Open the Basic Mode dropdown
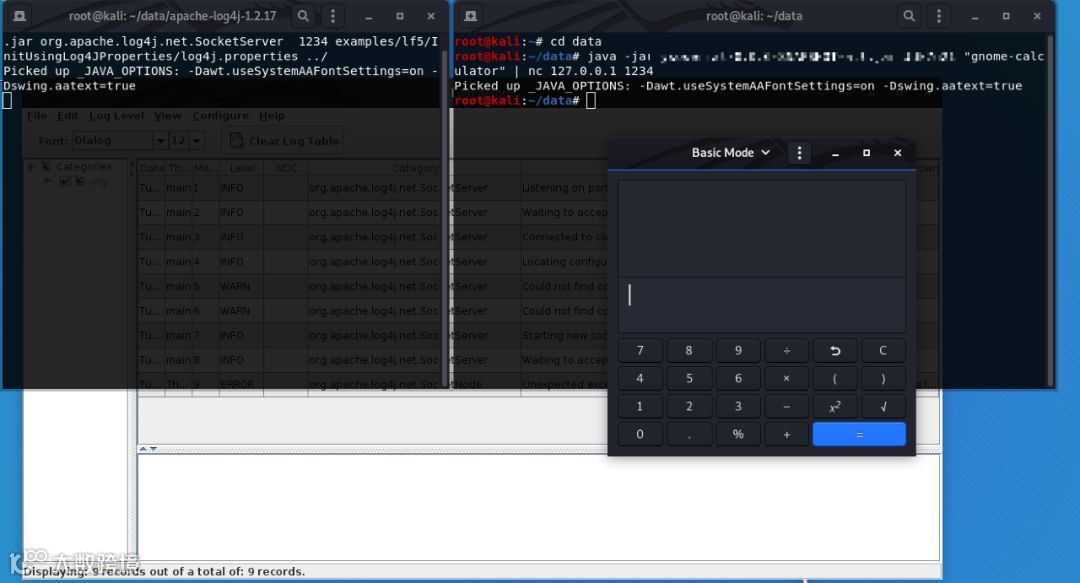 pyautogui.click(x=731, y=153)
